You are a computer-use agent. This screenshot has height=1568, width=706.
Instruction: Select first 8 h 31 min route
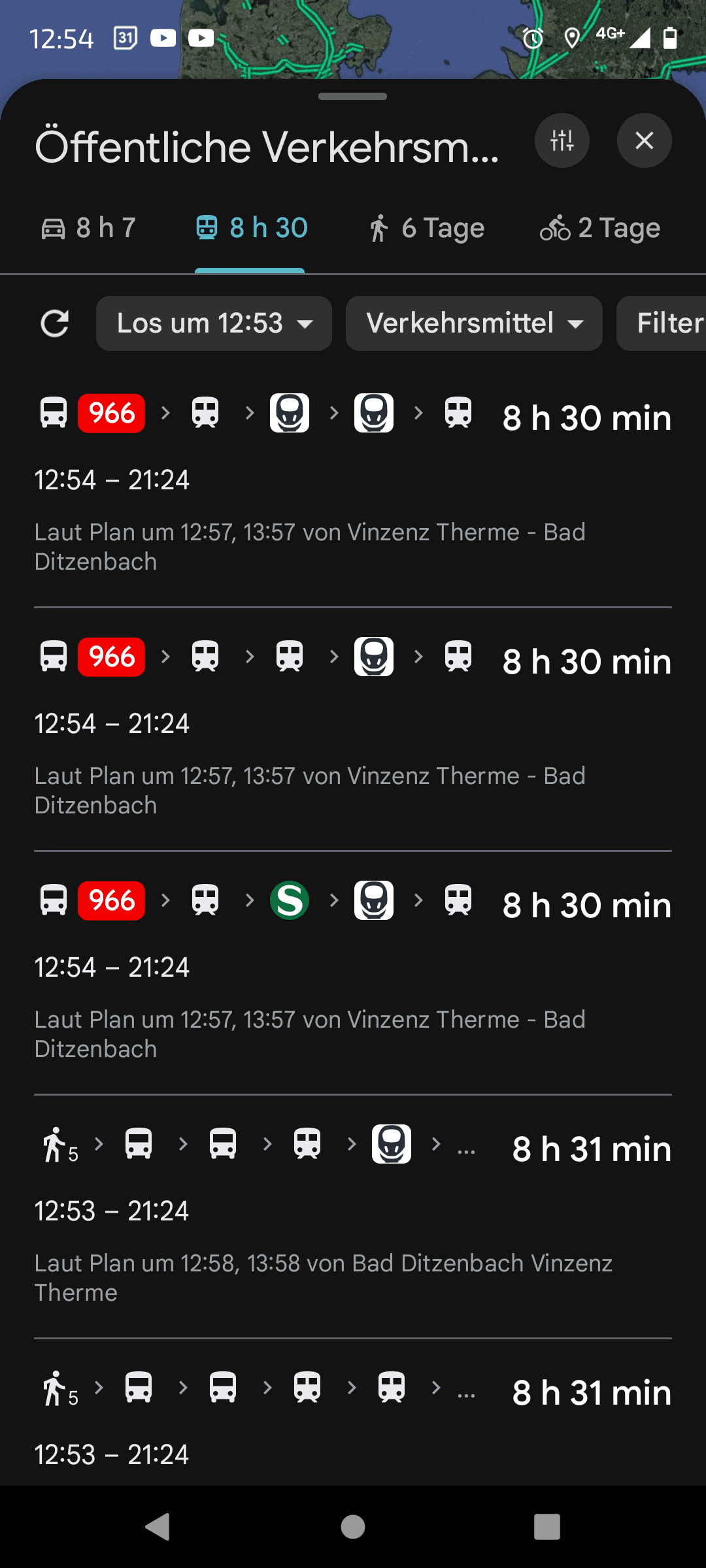[x=353, y=1216]
